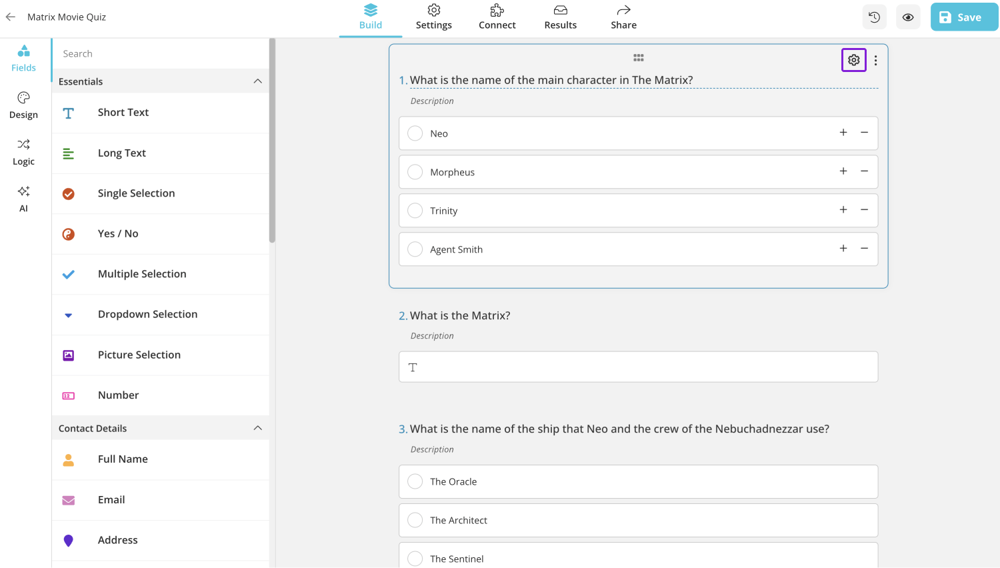
Task: Remove the Agent Smith option with minus
Action: 865,249
